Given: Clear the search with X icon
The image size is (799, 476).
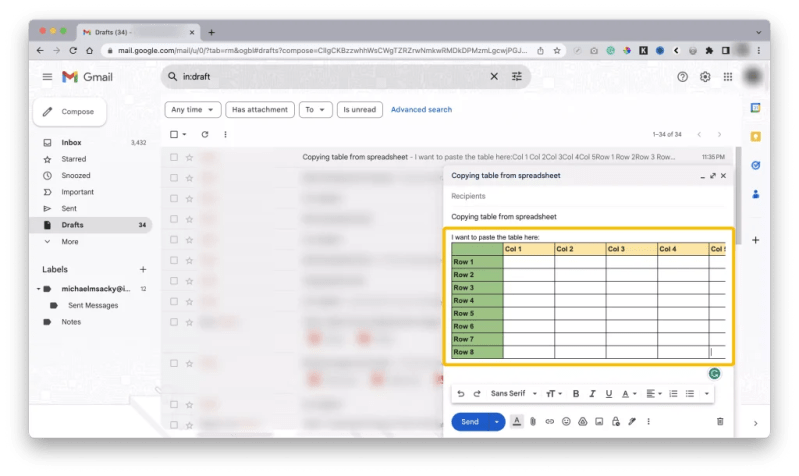Looking at the screenshot, I should (494, 76).
